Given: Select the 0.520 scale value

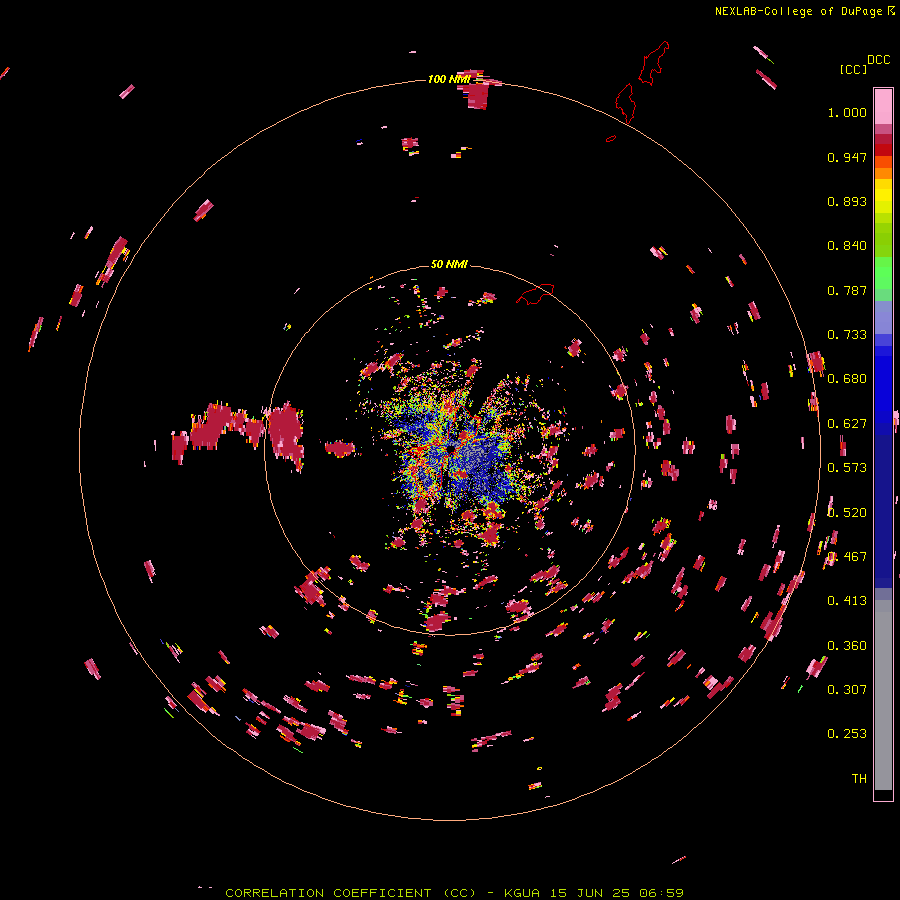Looking at the screenshot, I should 847,513.
